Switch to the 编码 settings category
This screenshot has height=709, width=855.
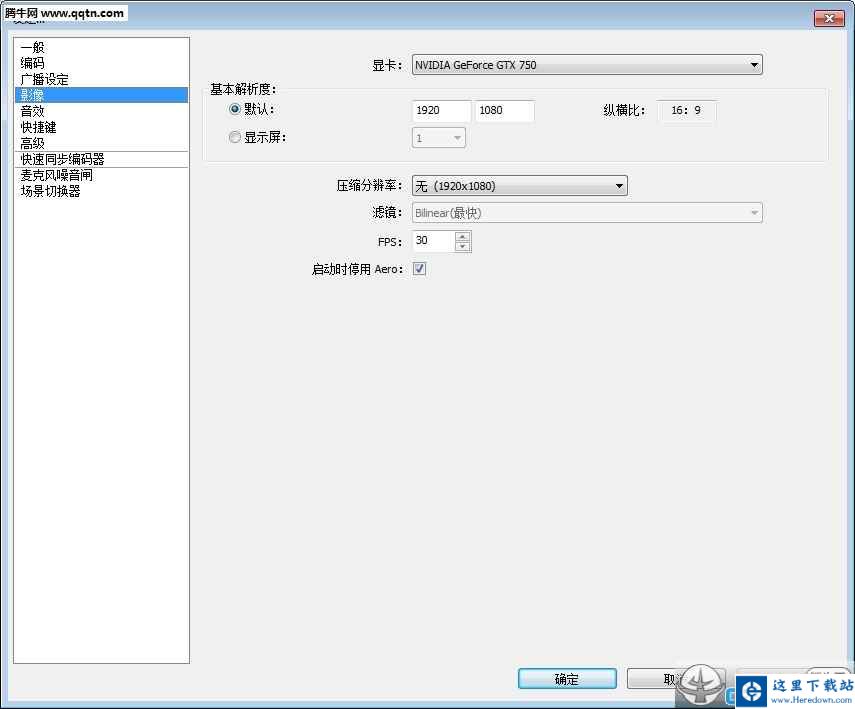click(33, 63)
